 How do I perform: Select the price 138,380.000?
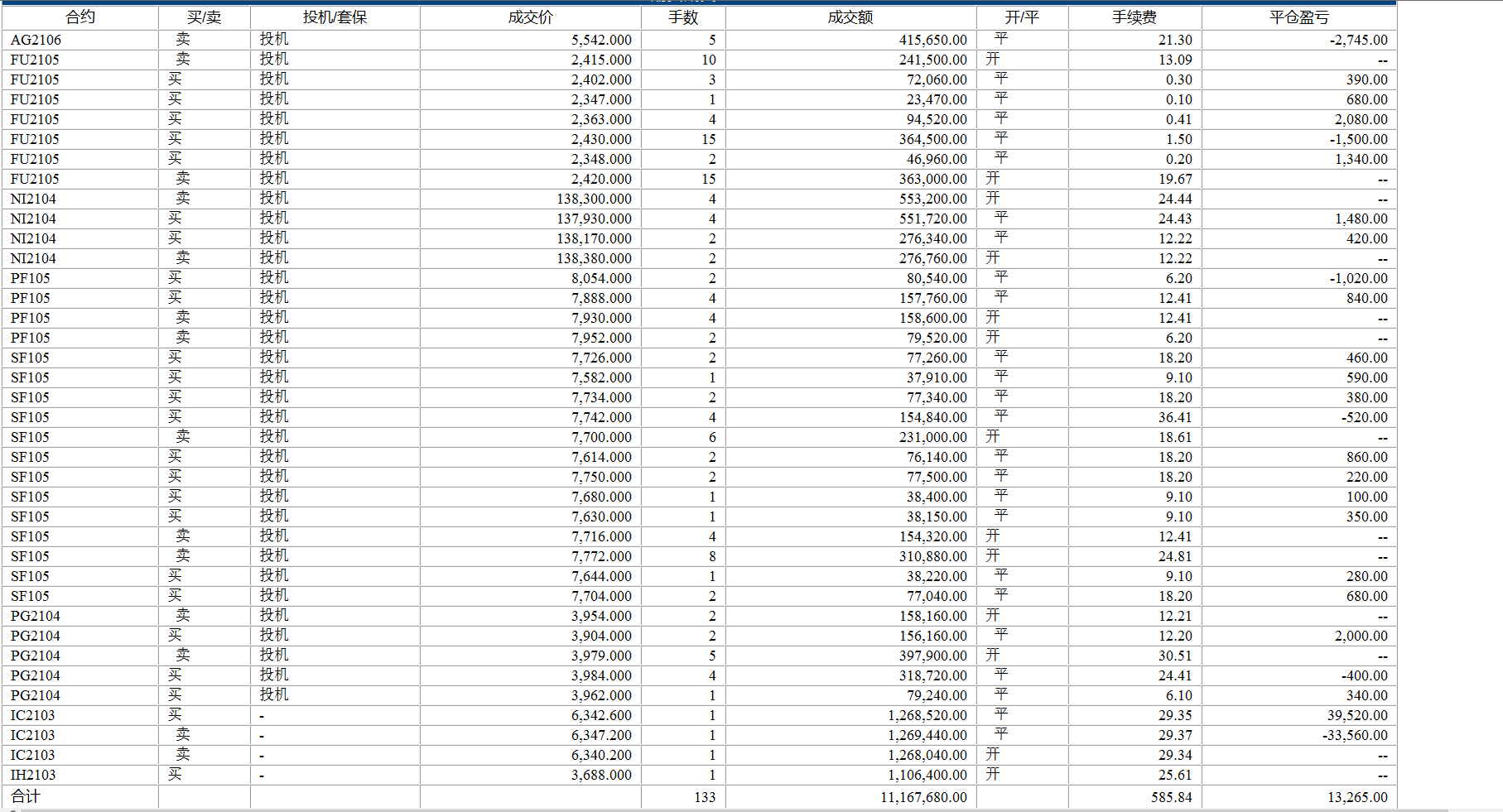(594, 258)
